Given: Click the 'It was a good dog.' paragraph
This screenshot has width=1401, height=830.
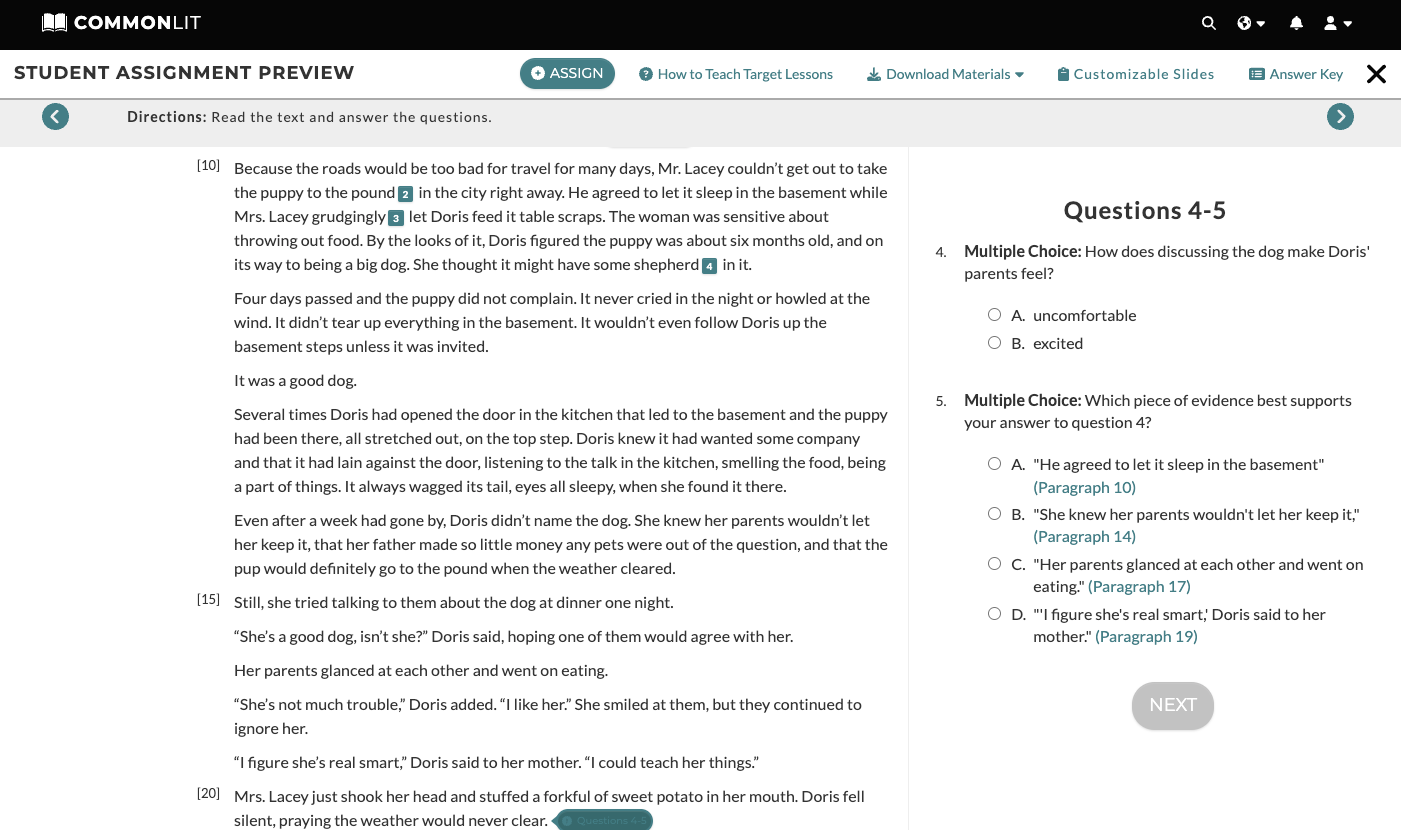Looking at the screenshot, I should pos(295,381).
